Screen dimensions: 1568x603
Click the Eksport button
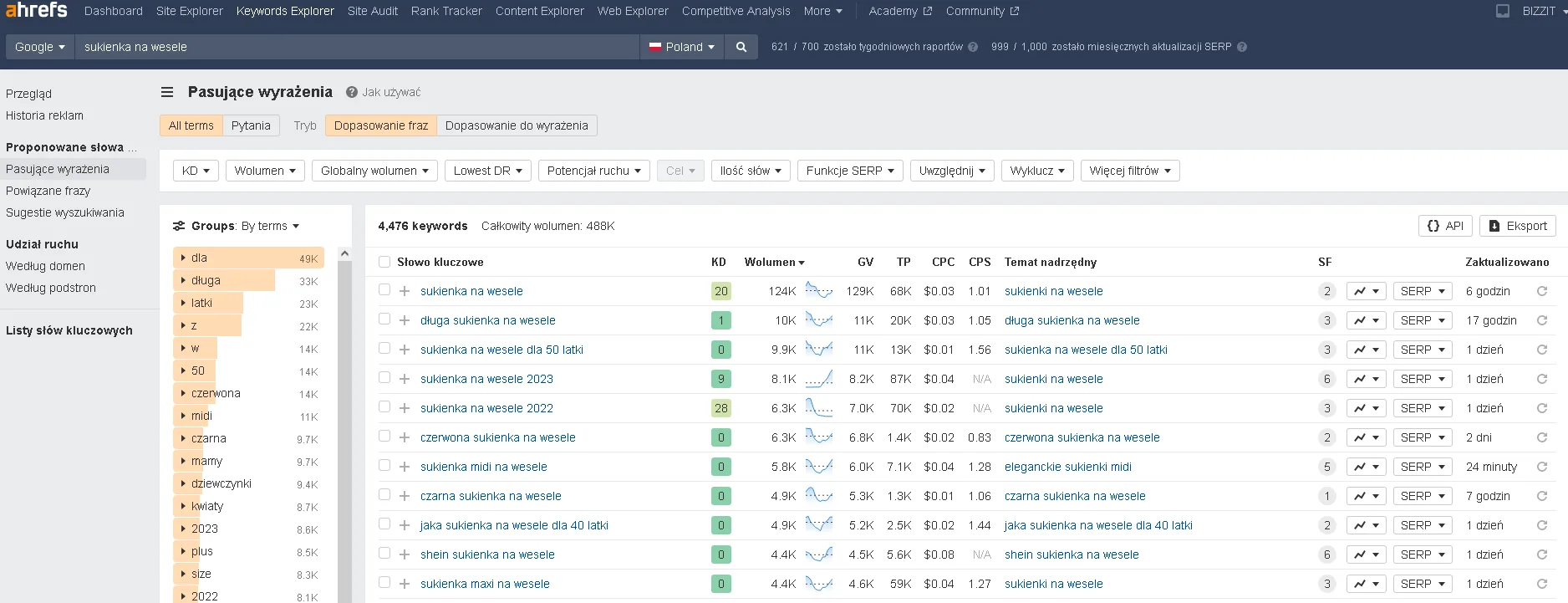(1518, 226)
